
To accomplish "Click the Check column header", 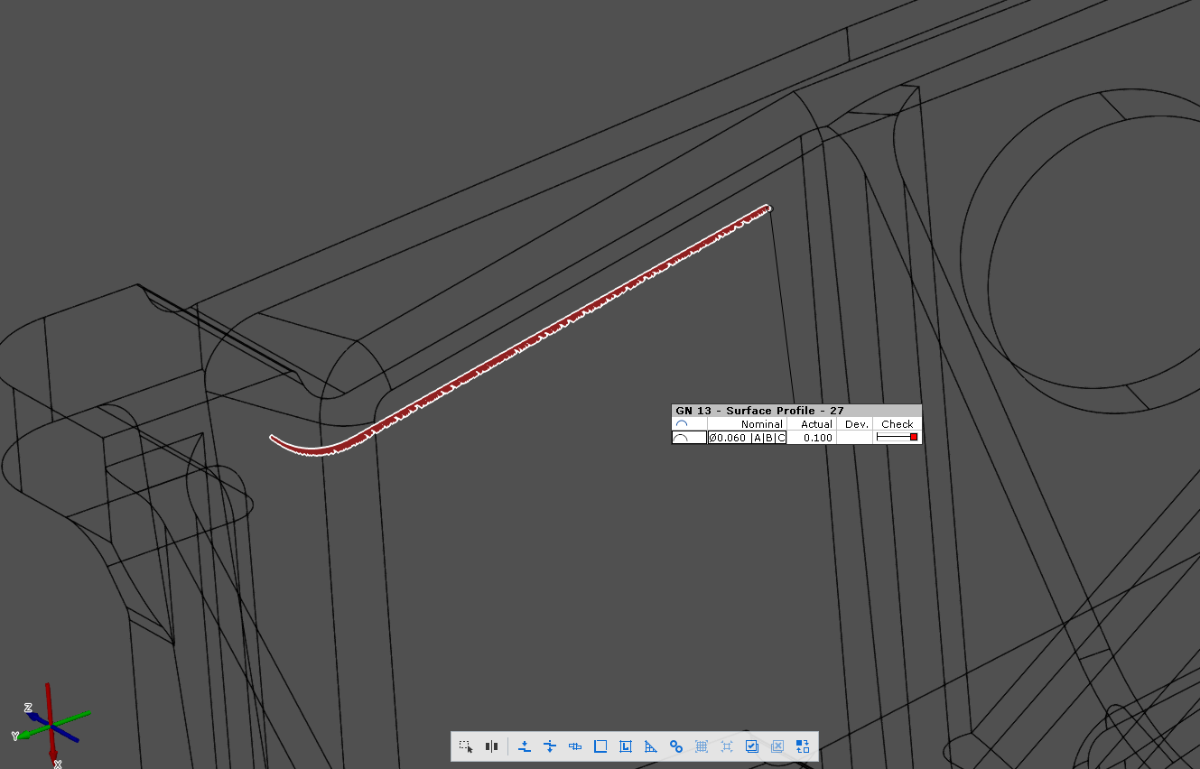I will tap(897, 424).
